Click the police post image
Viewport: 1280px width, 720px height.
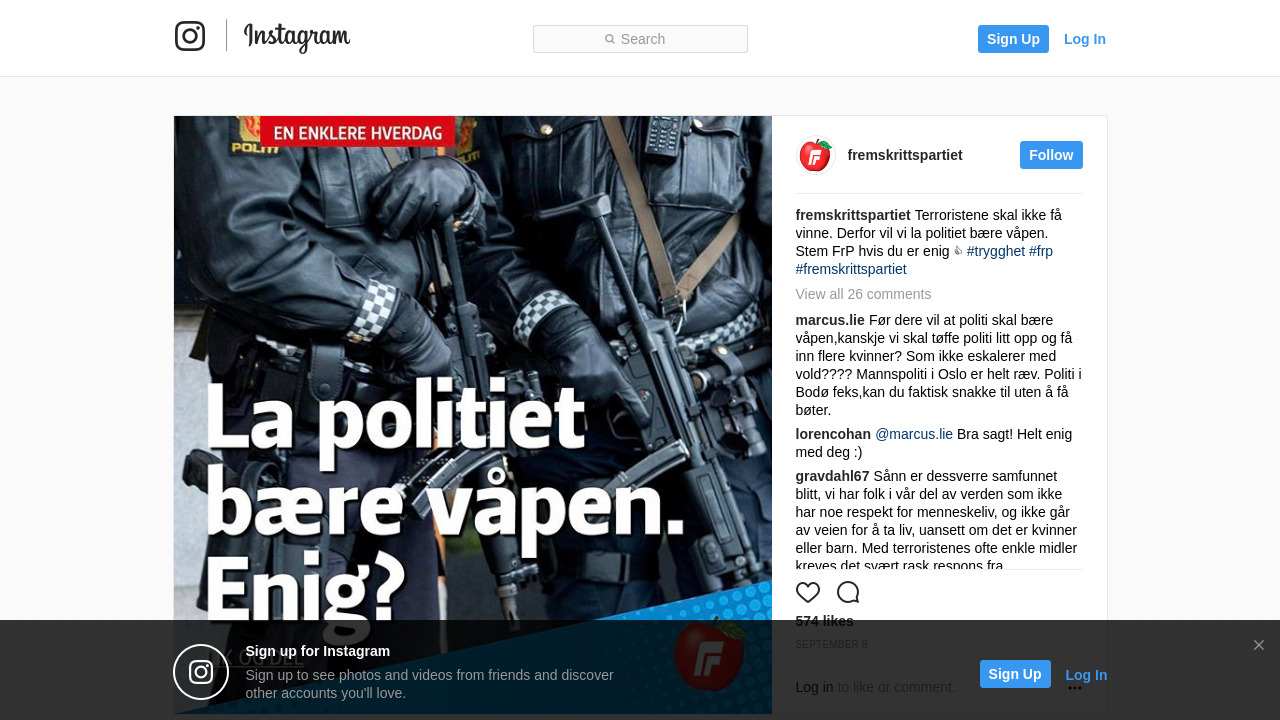[473, 415]
